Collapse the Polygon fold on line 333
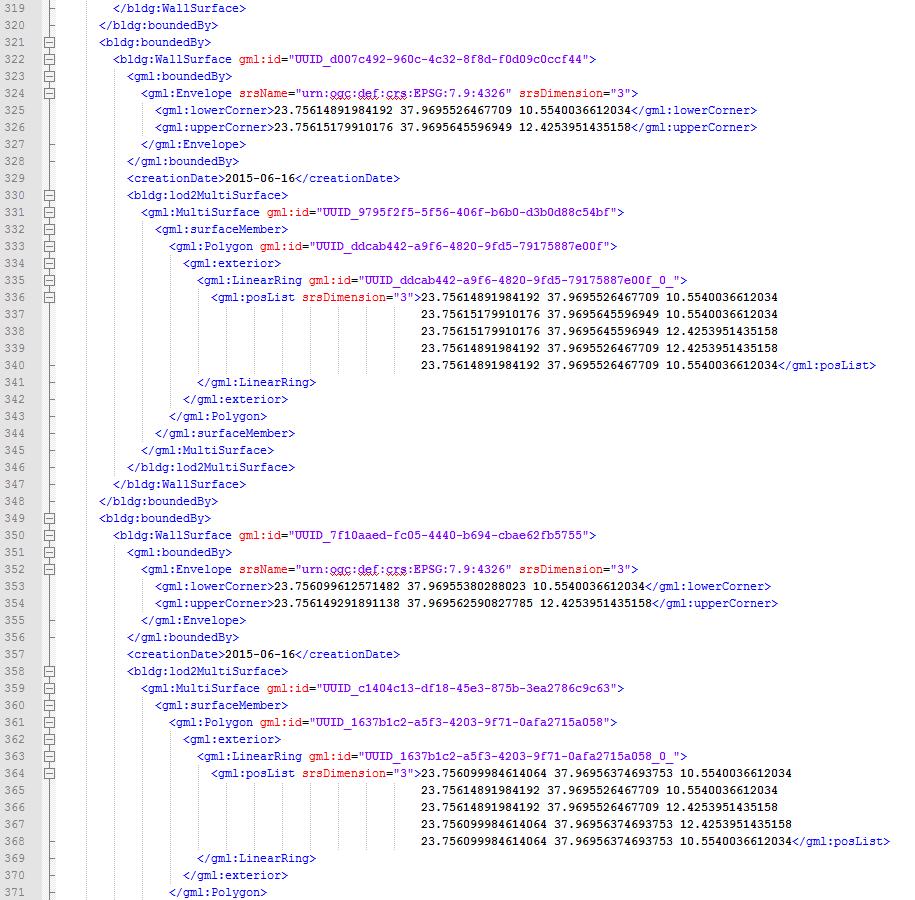Image resolution: width=915 pixels, height=900 pixels. point(50,246)
